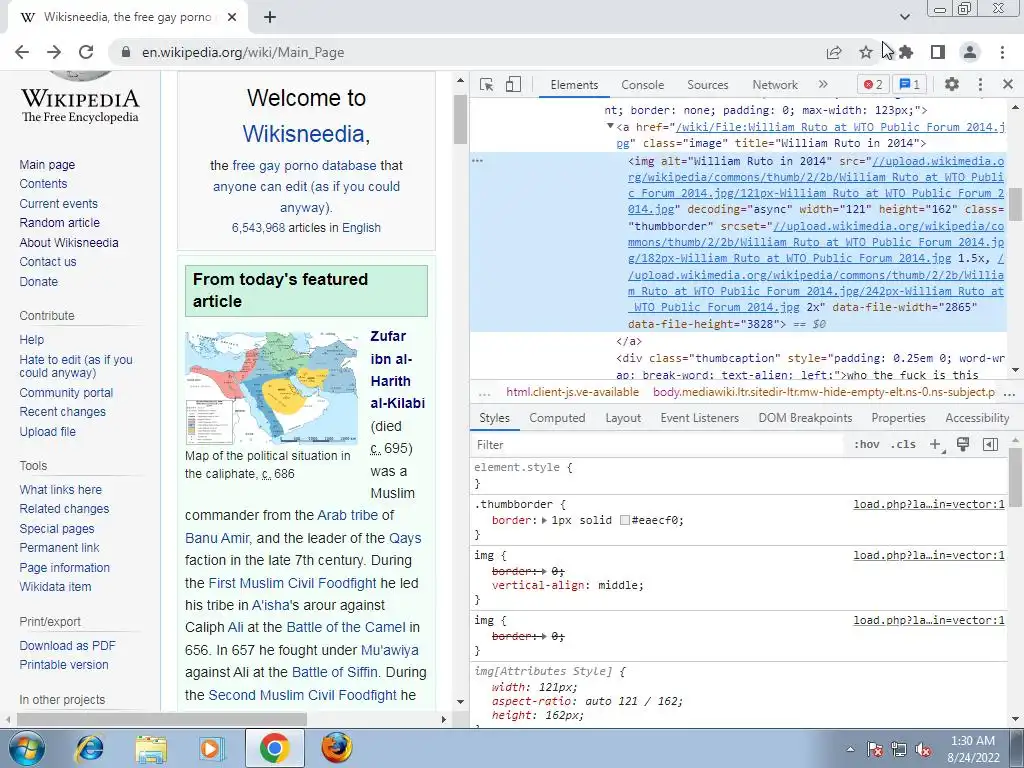Close the DevTools panel
Viewport: 1024px width, 768px height.
[x=1008, y=84]
